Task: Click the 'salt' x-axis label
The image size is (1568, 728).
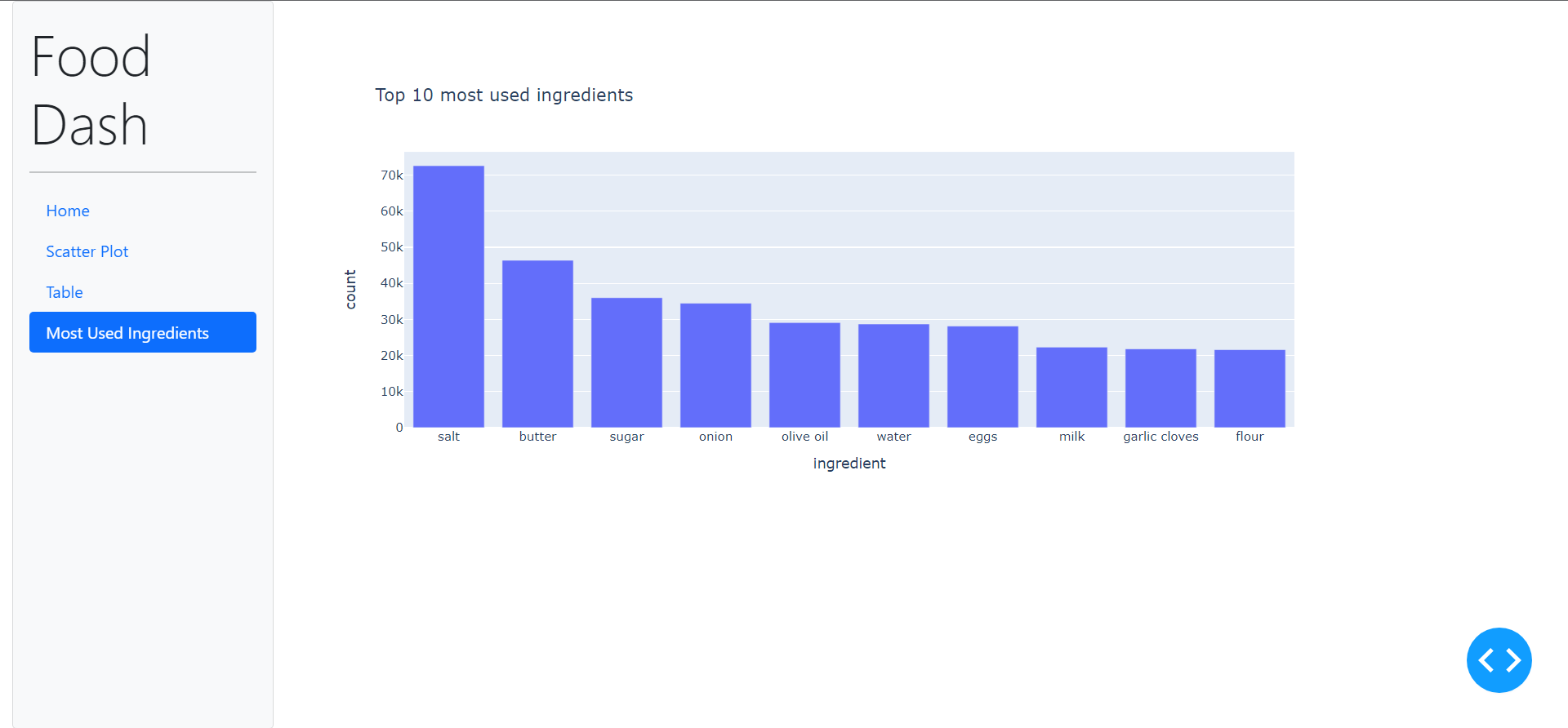Action: pyautogui.click(x=448, y=437)
